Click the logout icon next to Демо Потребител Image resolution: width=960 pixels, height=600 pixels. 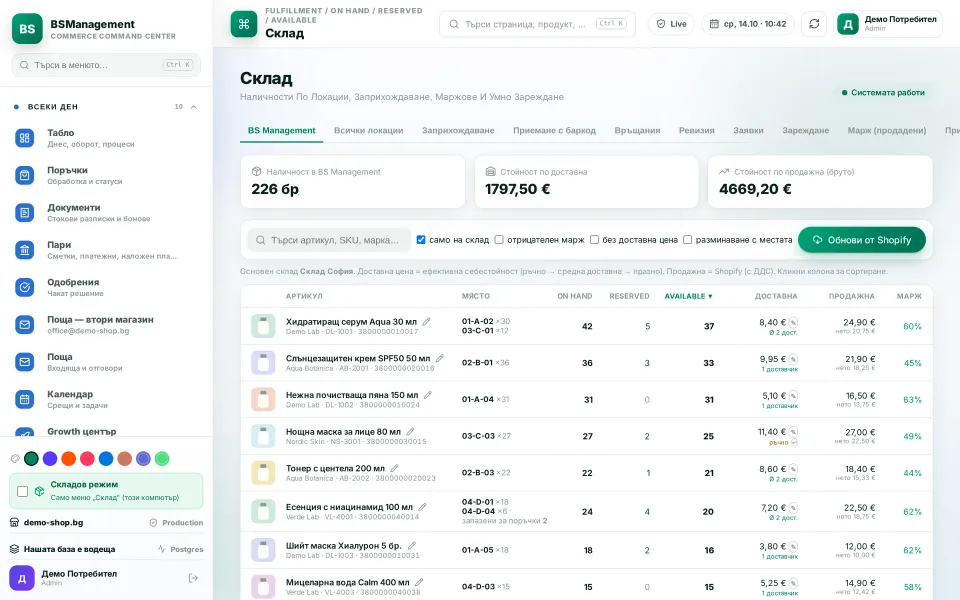(x=193, y=578)
